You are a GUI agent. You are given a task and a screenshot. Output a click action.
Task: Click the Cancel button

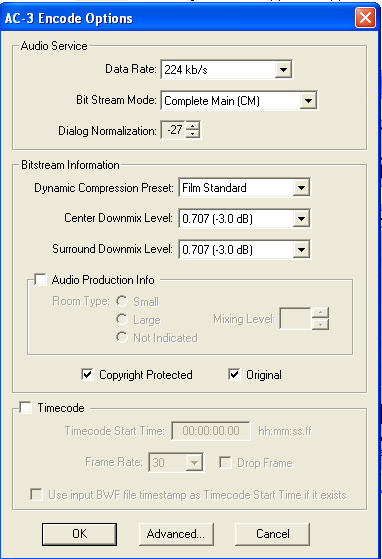pos(273,534)
